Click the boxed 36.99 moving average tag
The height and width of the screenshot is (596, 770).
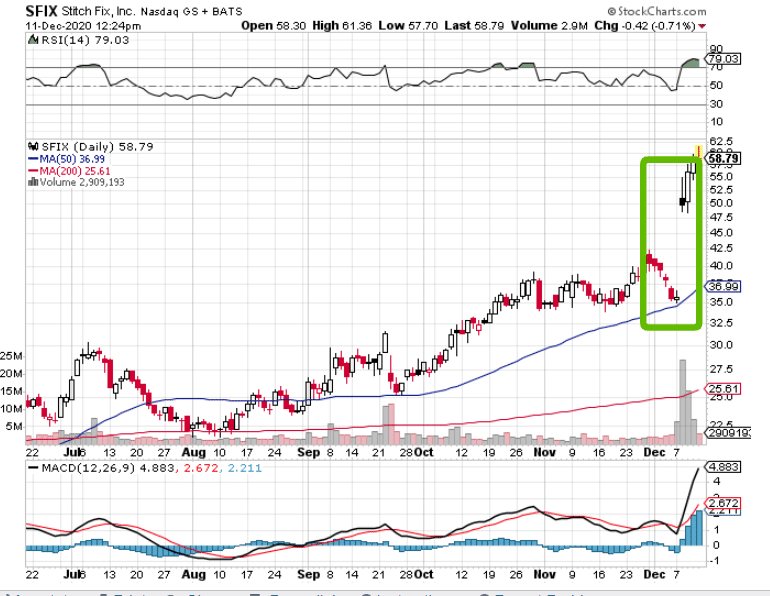723,286
